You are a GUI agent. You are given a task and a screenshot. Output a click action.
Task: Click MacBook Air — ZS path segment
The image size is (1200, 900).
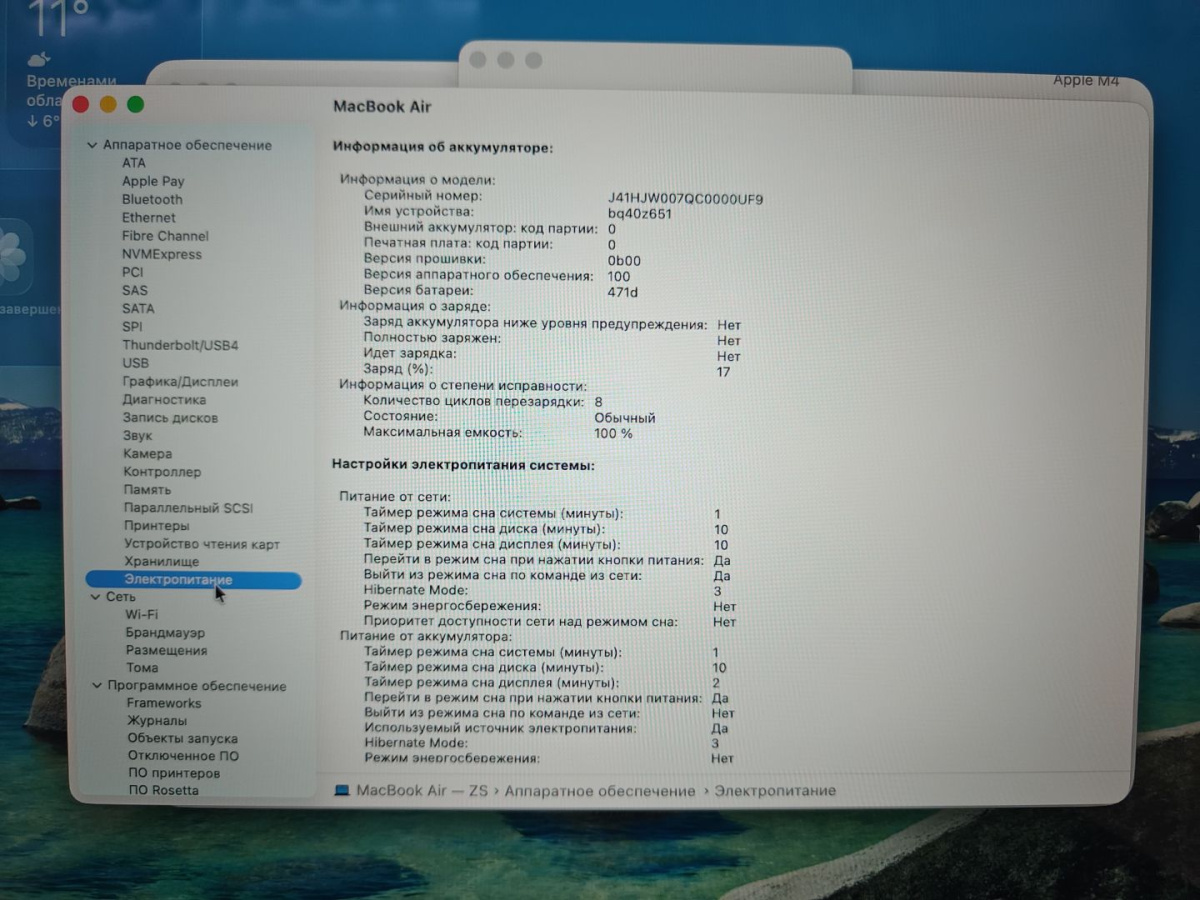pyautogui.click(x=422, y=791)
